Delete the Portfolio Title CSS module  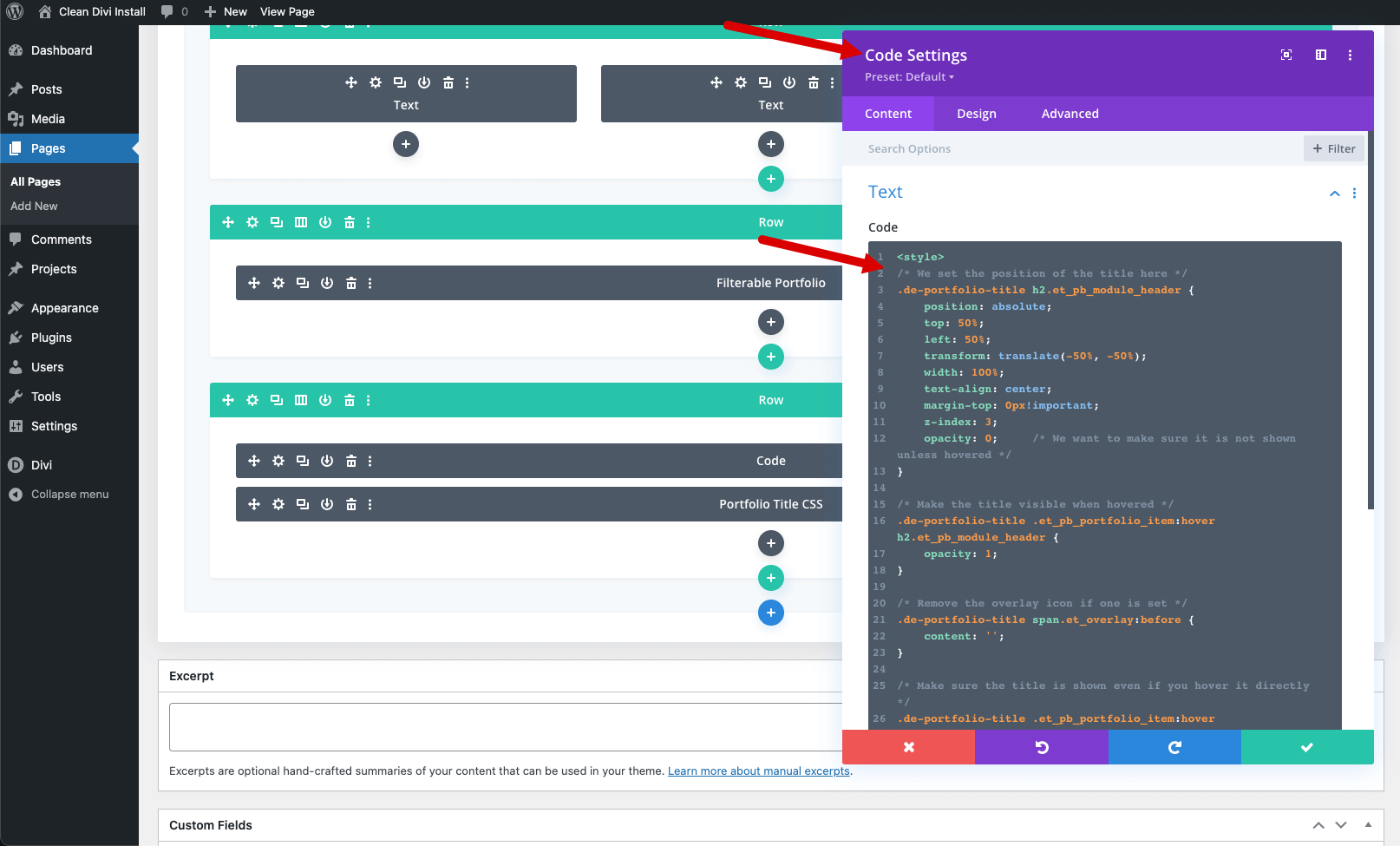pyautogui.click(x=351, y=504)
